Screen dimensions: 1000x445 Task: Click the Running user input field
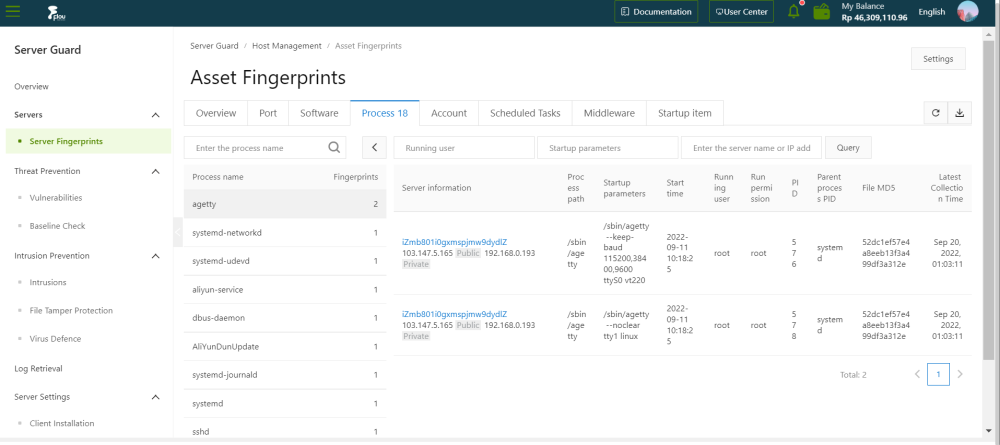click(464, 148)
